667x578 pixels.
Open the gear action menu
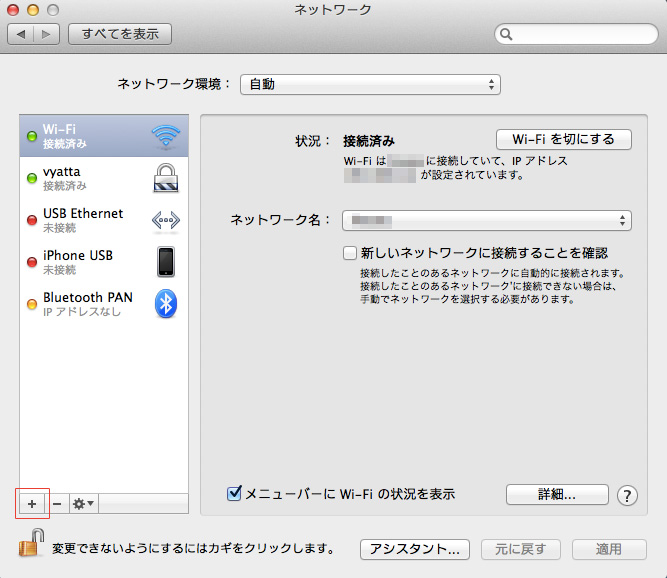tap(83, 503)
